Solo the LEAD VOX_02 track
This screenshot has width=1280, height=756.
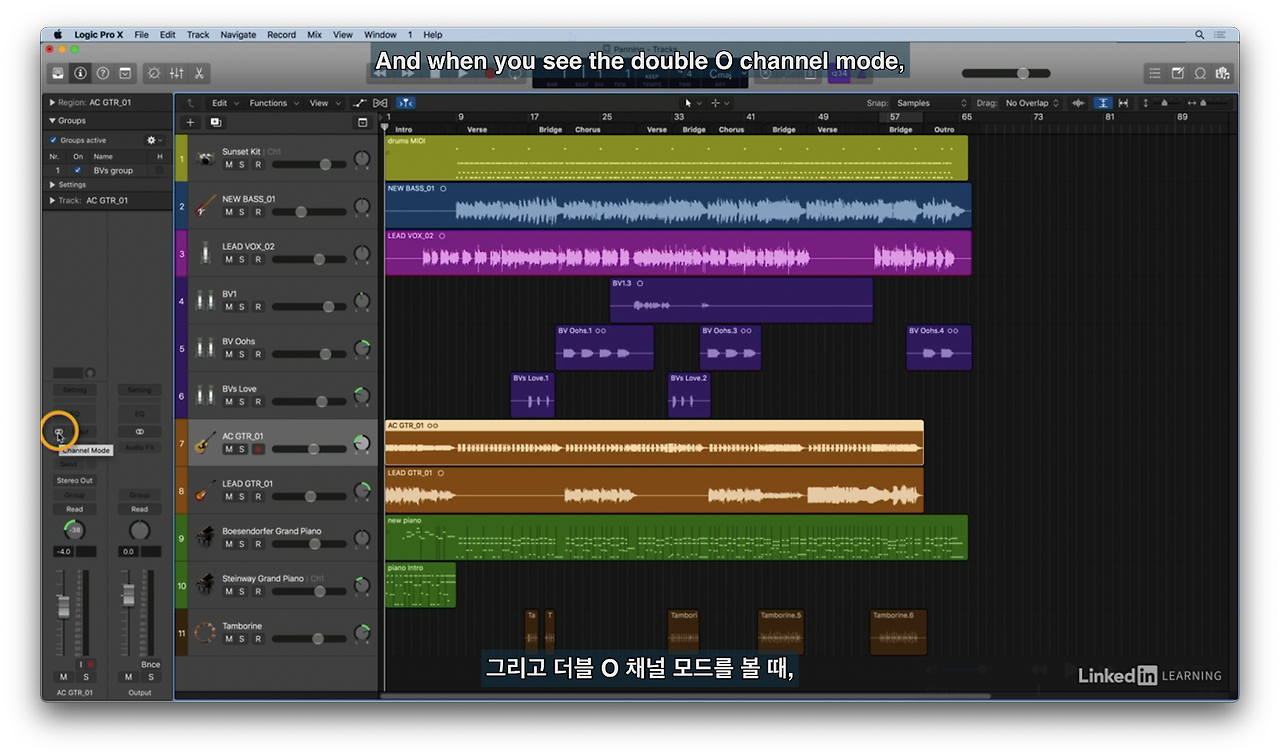point(242,259)
